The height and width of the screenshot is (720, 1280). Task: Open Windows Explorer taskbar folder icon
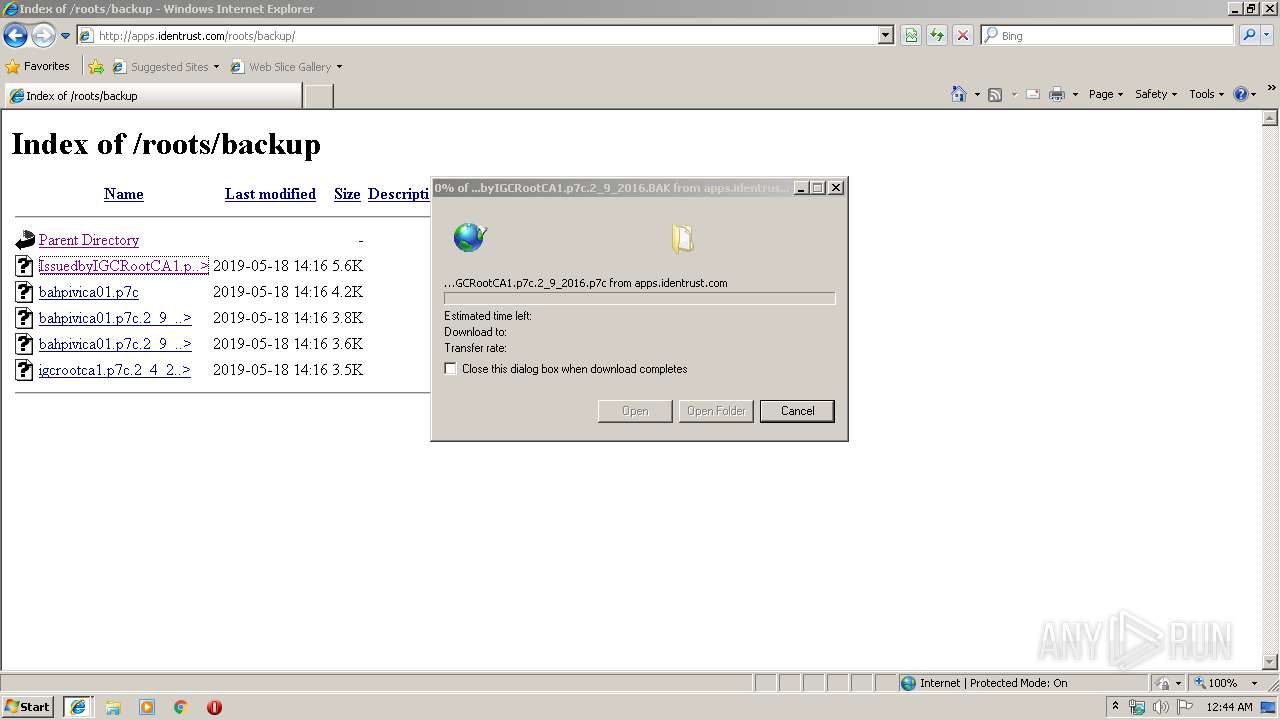click(113, 707)
